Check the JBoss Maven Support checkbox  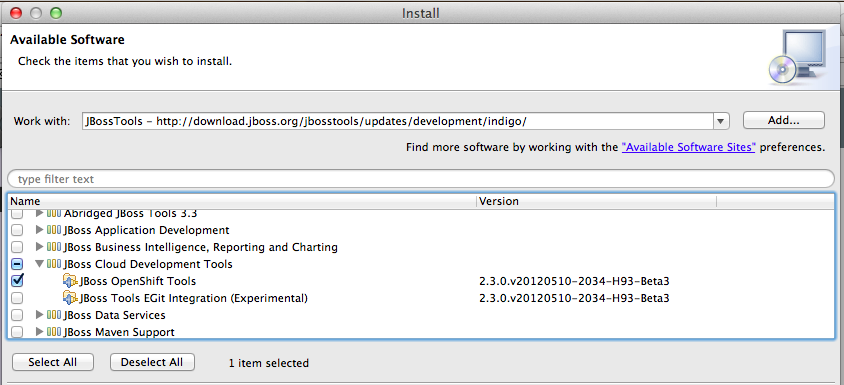(x=17, y=332)
